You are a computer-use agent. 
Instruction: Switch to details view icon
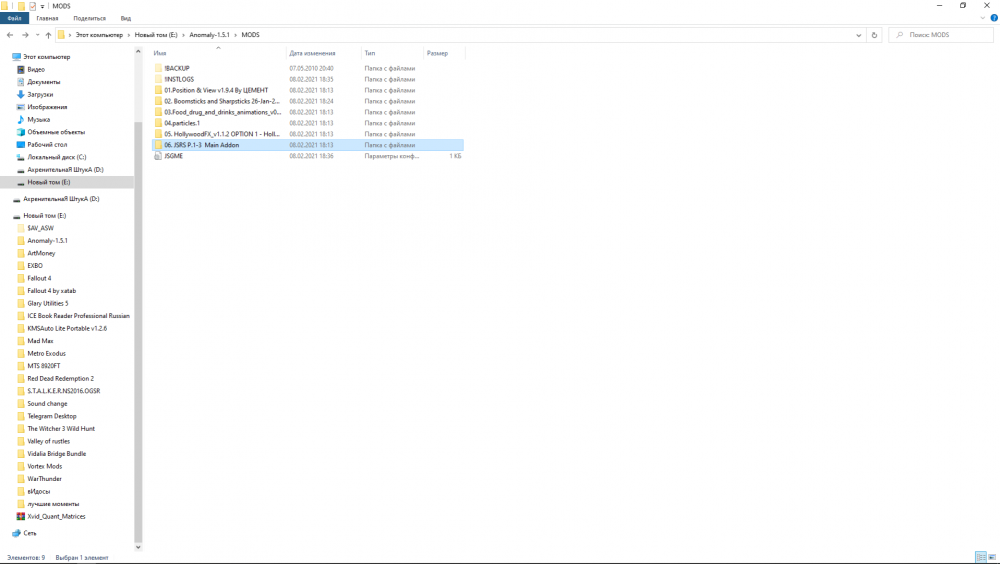coord(981,558)
